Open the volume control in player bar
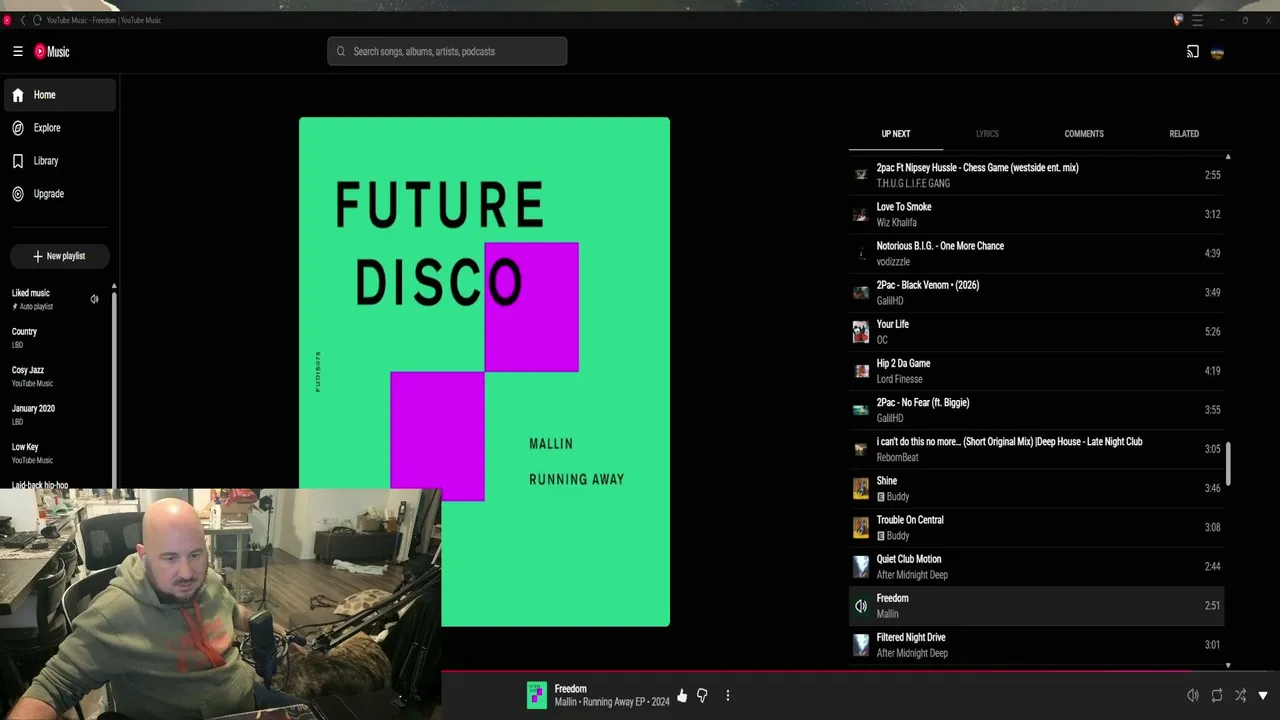1280x720 pixels. coord(1192,695)
